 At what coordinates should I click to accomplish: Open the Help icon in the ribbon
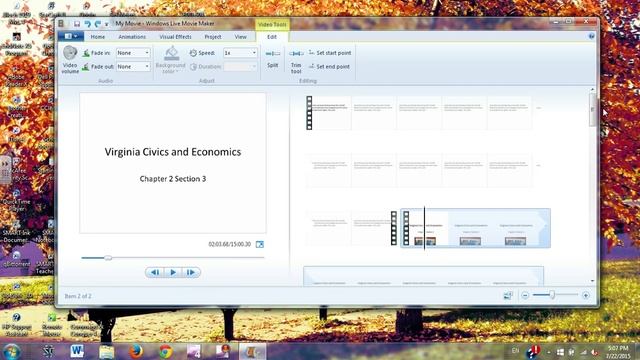(x=591, y=36)
